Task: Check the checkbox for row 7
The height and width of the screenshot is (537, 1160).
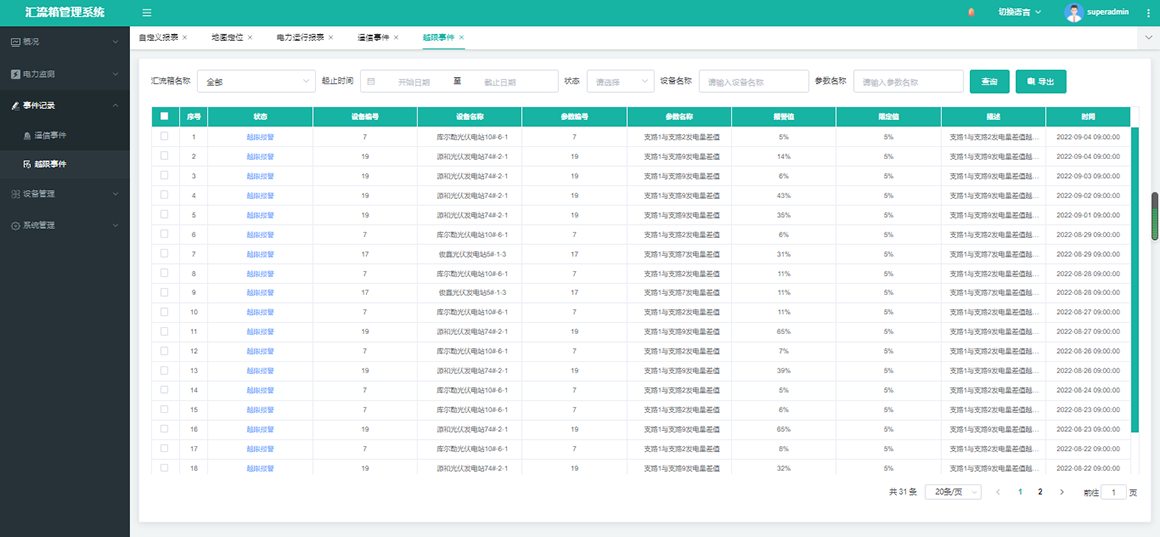Action: (164, 253)
